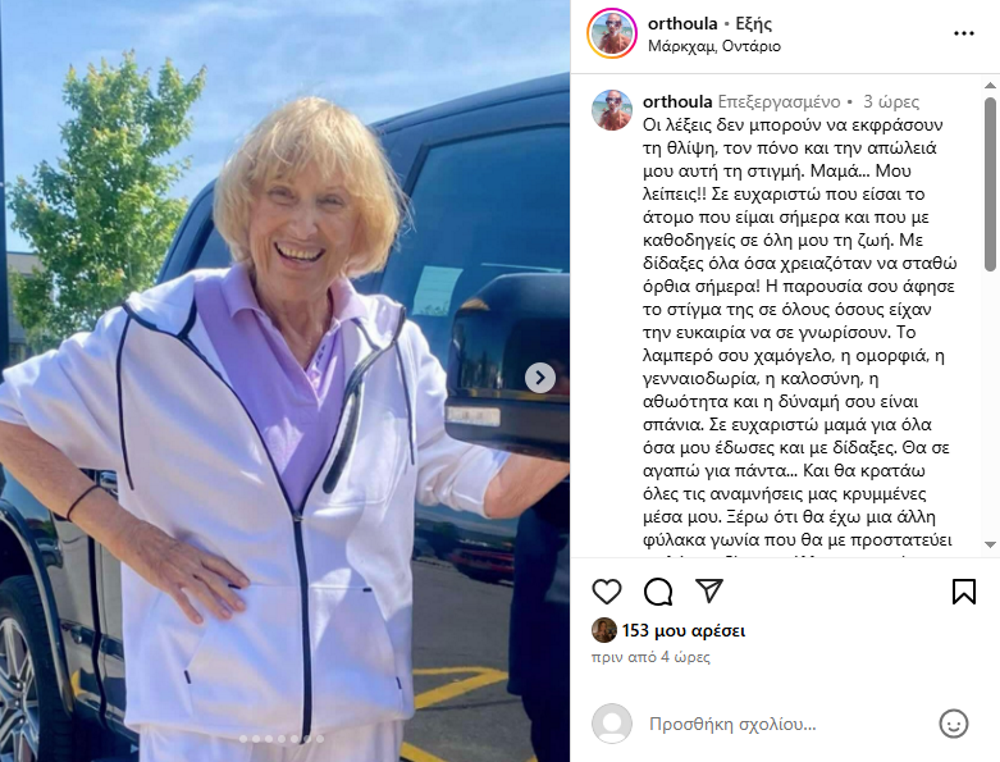Save the post with the bookmark icon

pyautogui.click(x=964, y=591)
